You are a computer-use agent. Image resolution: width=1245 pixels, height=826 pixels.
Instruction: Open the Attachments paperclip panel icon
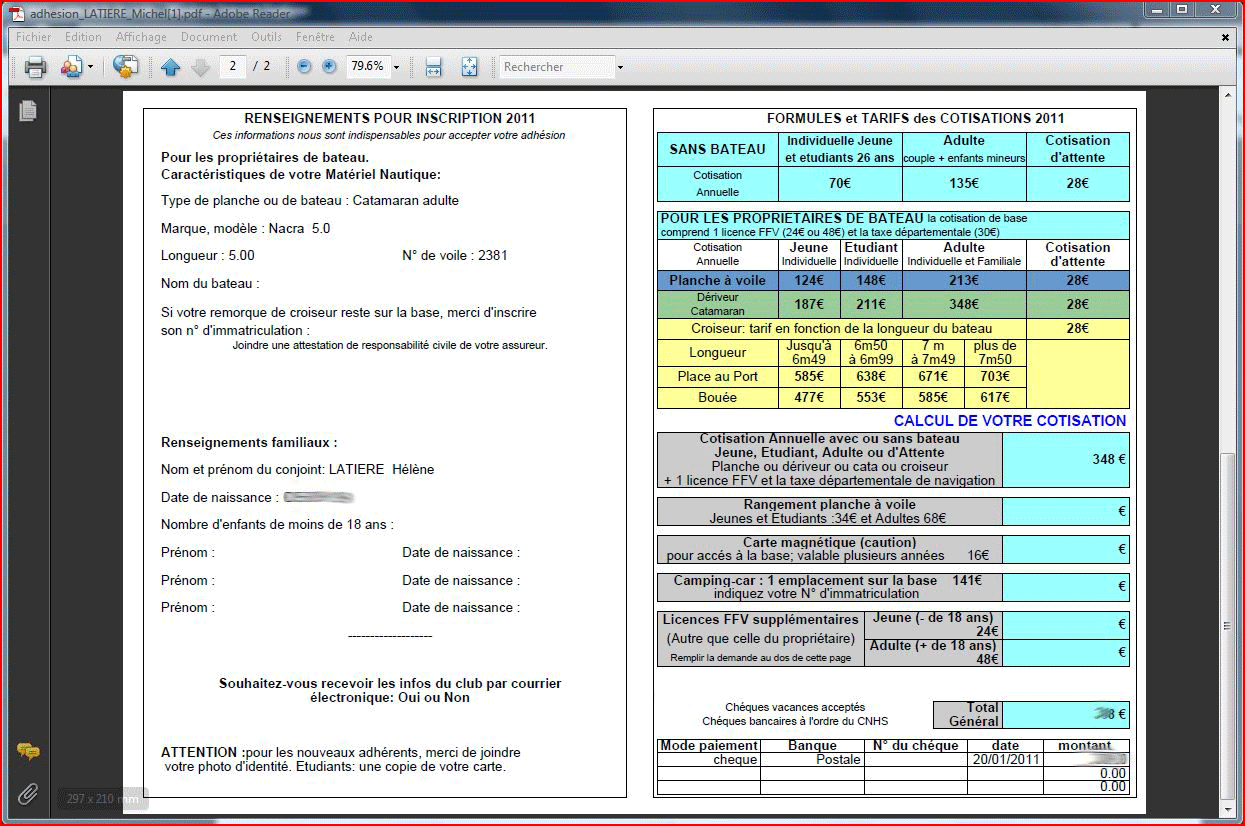pos(27,794)
